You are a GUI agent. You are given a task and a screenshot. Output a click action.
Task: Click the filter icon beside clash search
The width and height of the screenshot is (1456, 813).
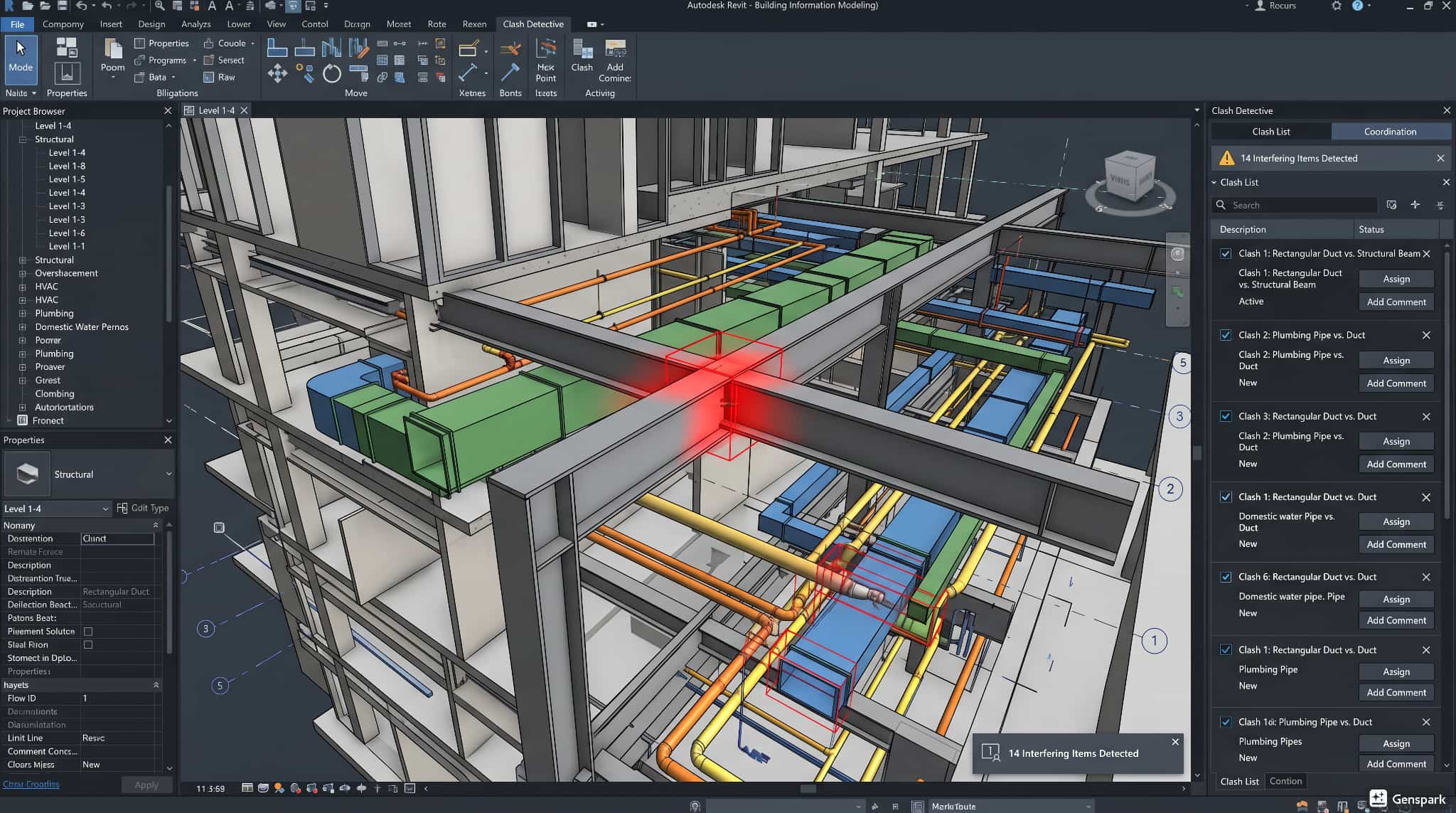tap(1391, 205)
